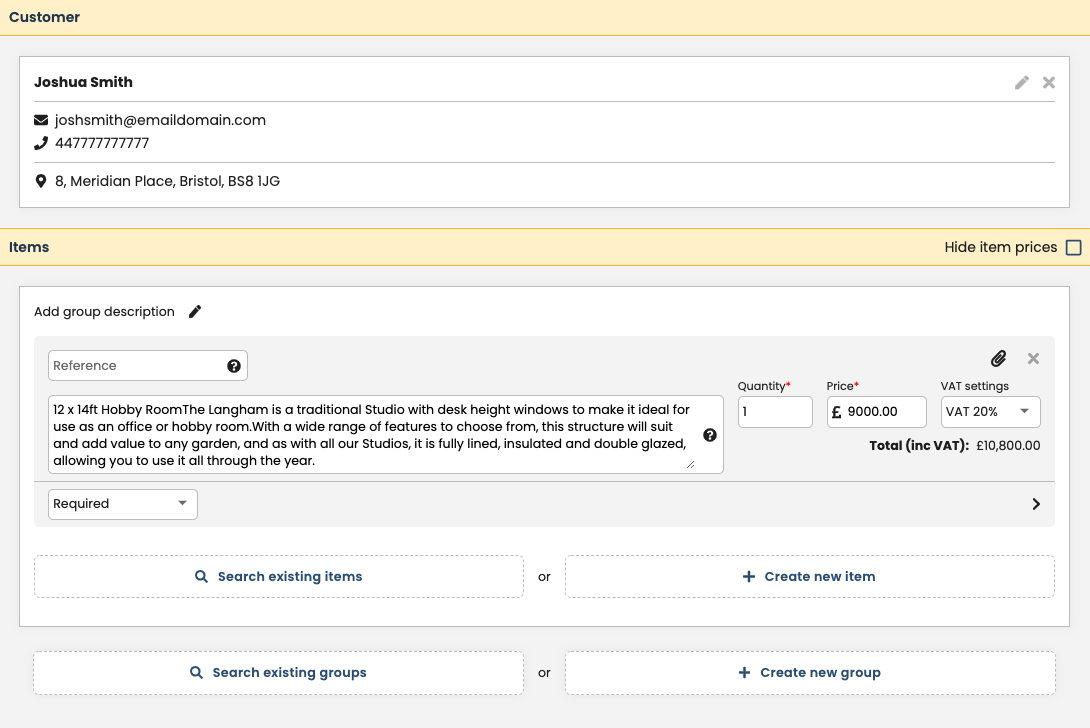
Task: Click into the Quantity field
Action: click(775, 412)
